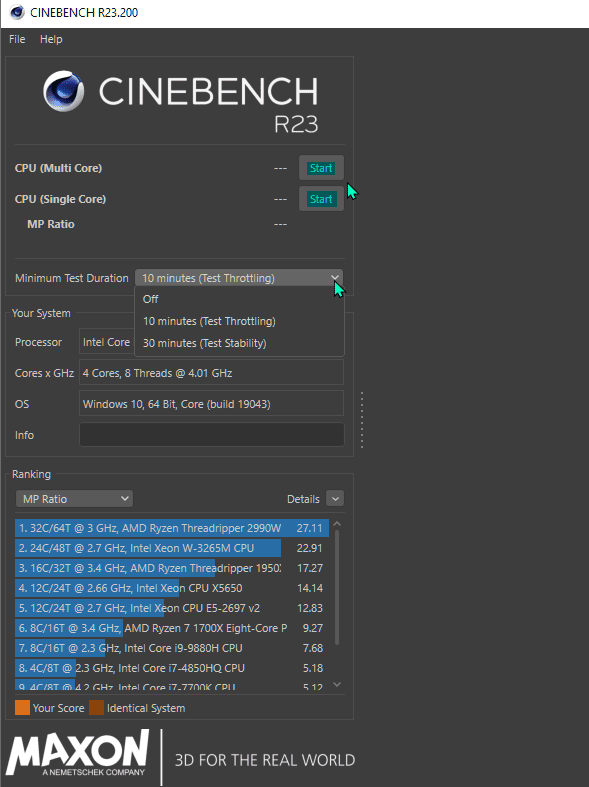Choose 30 minutes (Test Stability) option
Image resolution: width=589 pixels, height=787 pixels.
(x=239, y=343)
